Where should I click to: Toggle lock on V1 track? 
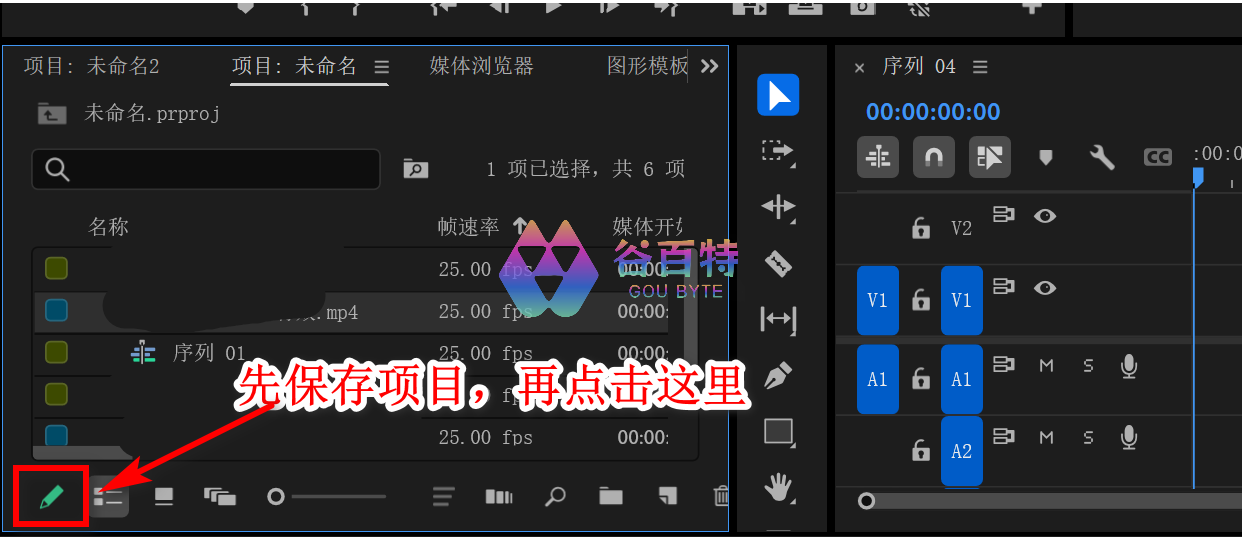(921, 300)
